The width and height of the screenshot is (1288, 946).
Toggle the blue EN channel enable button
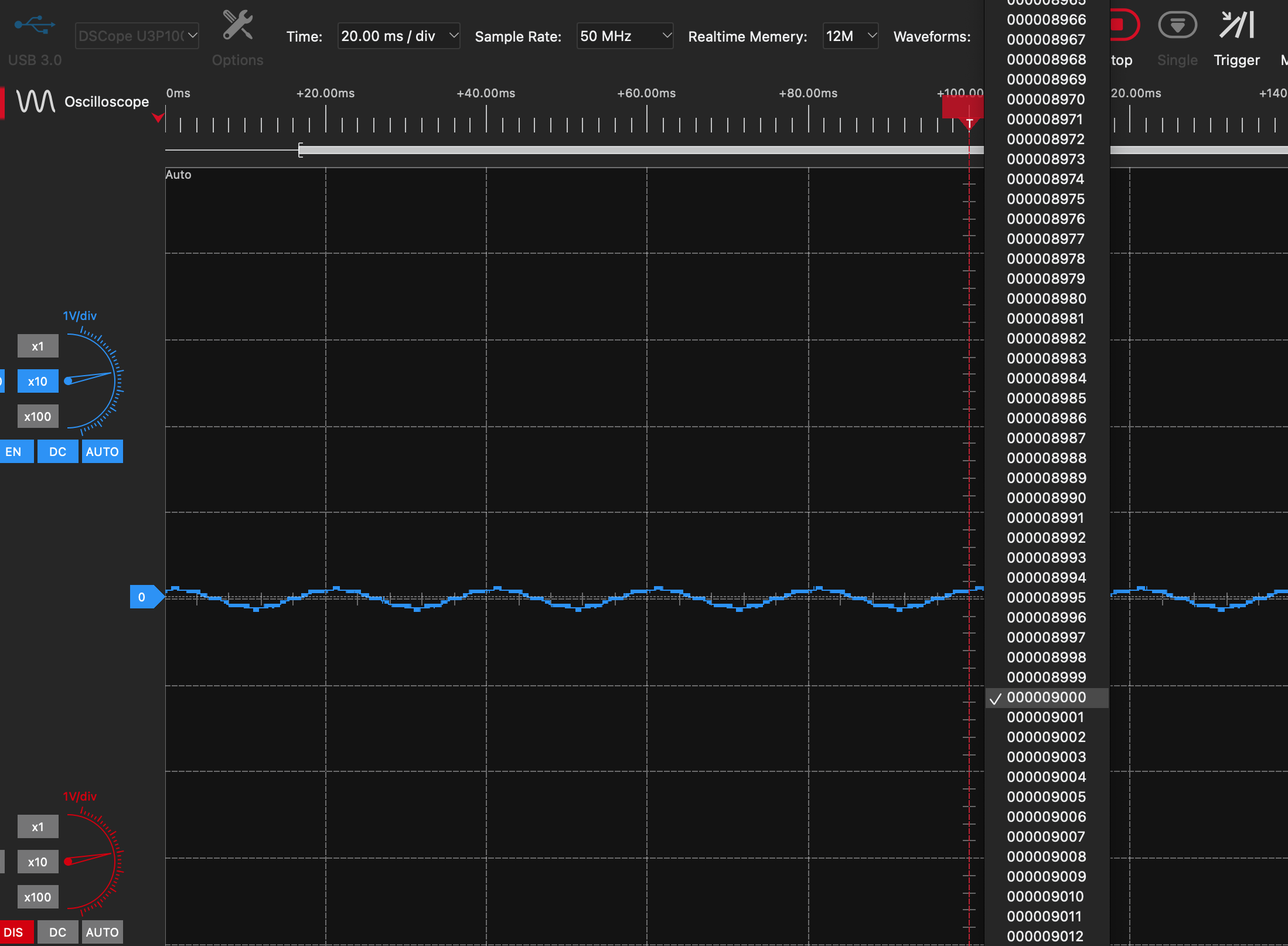point(14,452)
